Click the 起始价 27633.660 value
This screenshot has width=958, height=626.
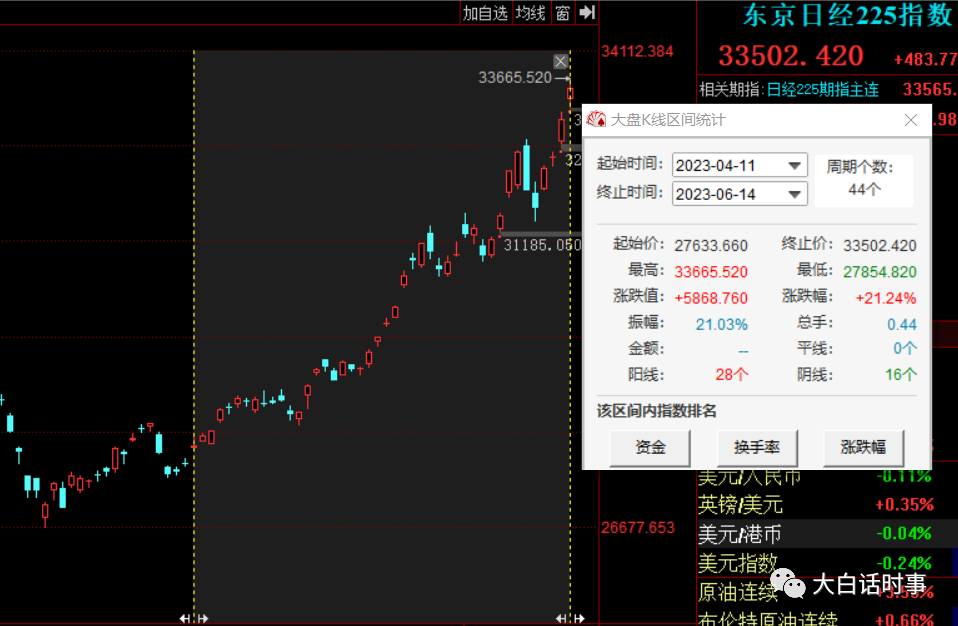[711, 246]
